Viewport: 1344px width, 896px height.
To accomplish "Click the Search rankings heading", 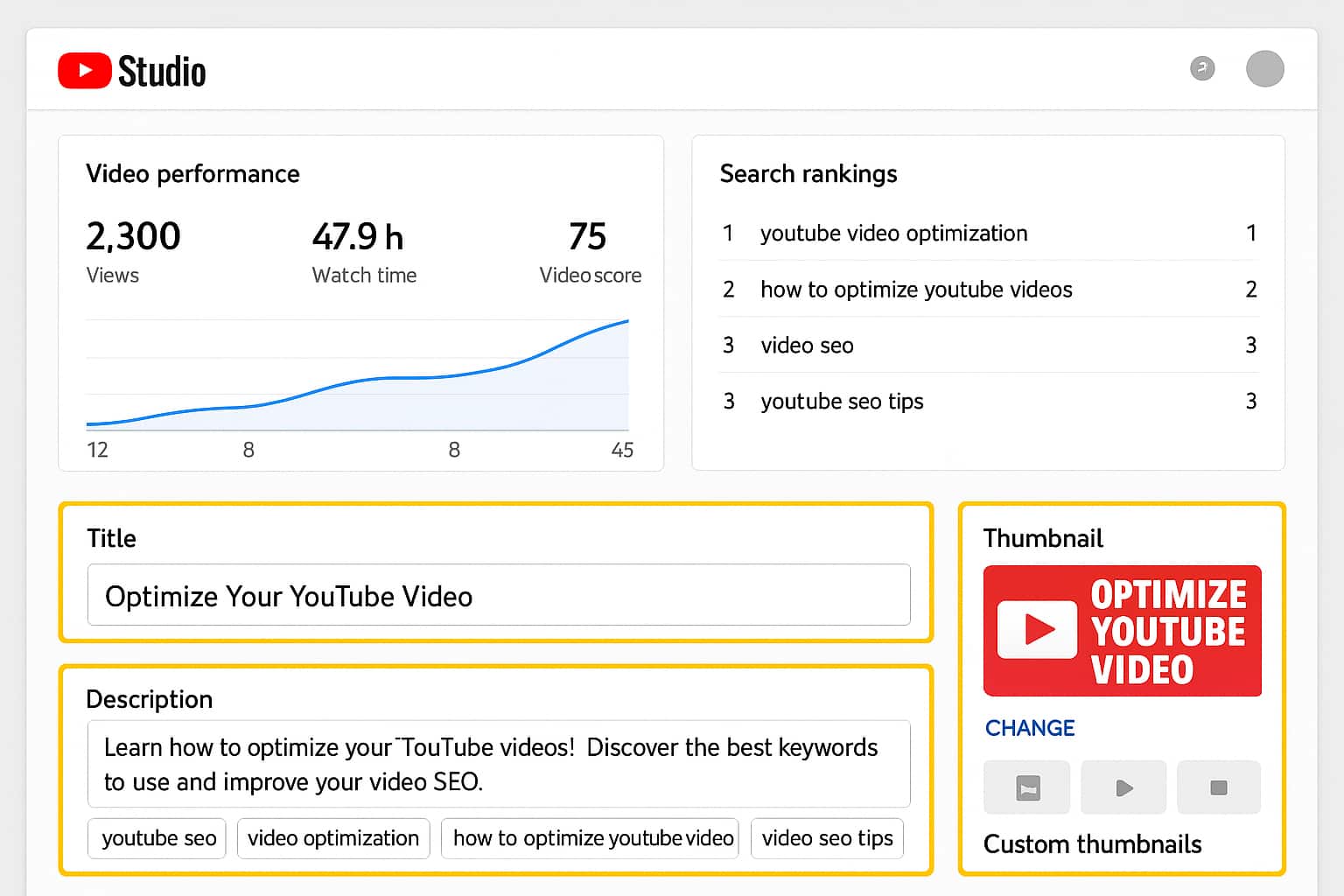I will point(808,174).
